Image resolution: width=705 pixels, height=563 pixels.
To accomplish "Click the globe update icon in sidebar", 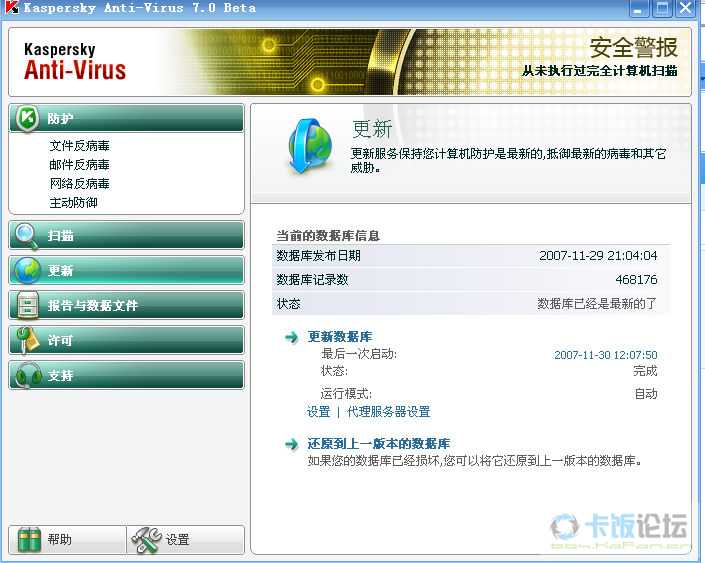I will pyautogui.click(x=27, y=270).
